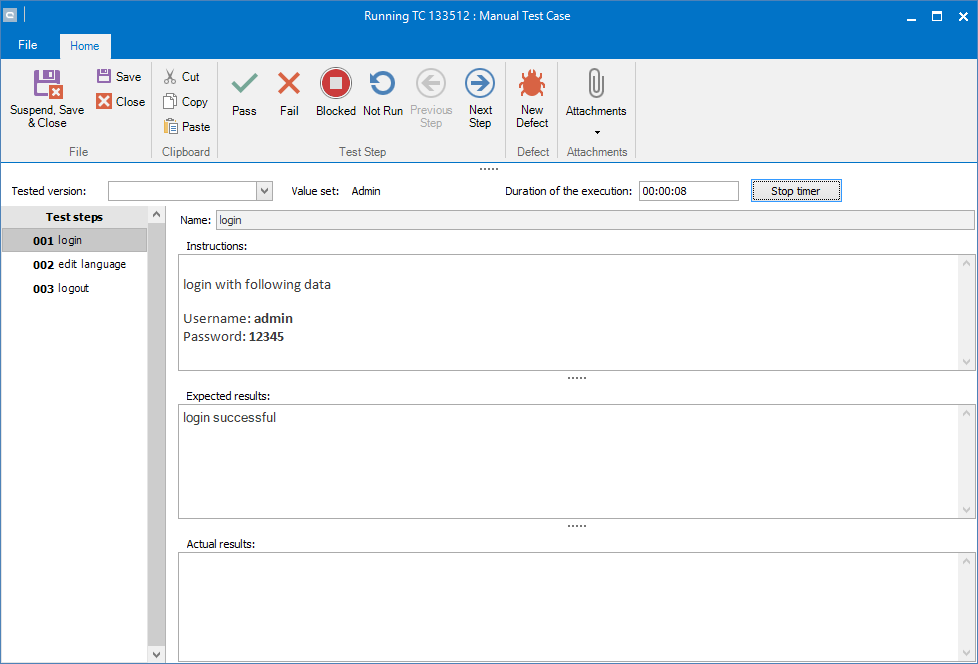Click the Paste clipboard icon
The image size is (978, 664).
(171, 127)
